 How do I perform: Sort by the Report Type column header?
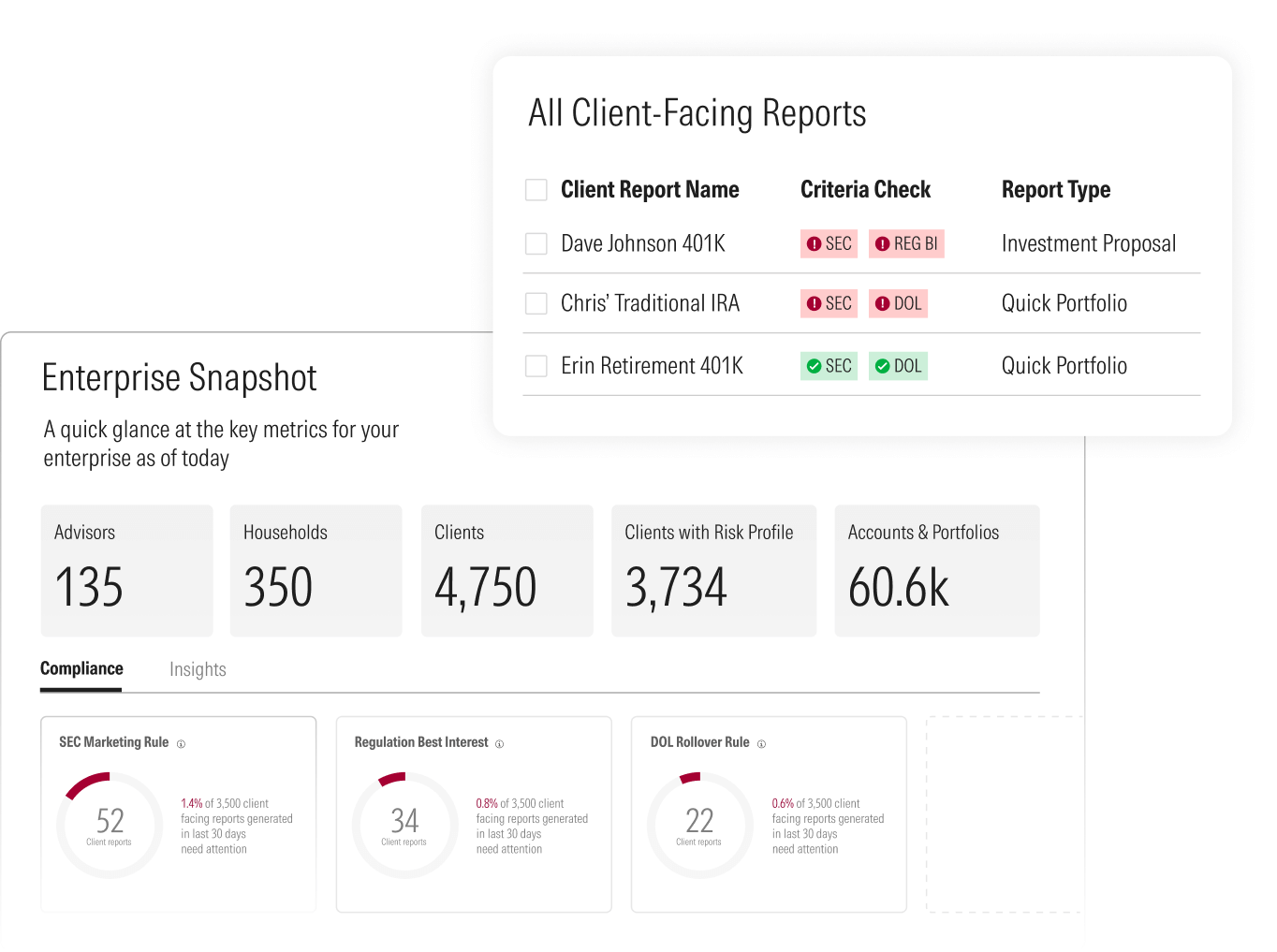tap(1055, 190)
